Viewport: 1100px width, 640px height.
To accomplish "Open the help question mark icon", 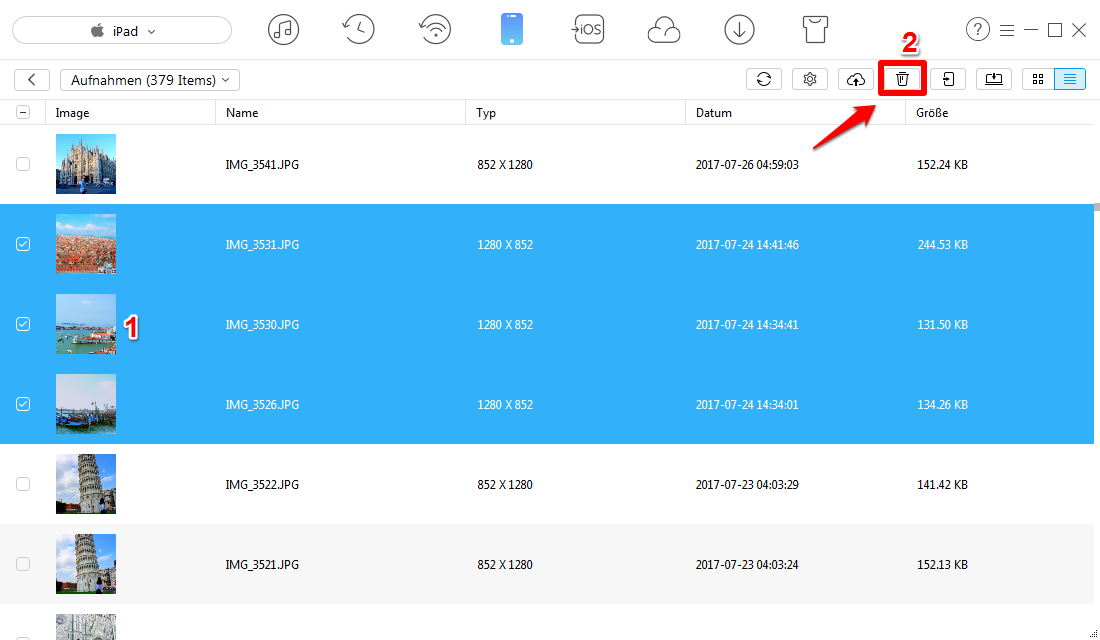I will pyautogui.click(x=977, y=29).
